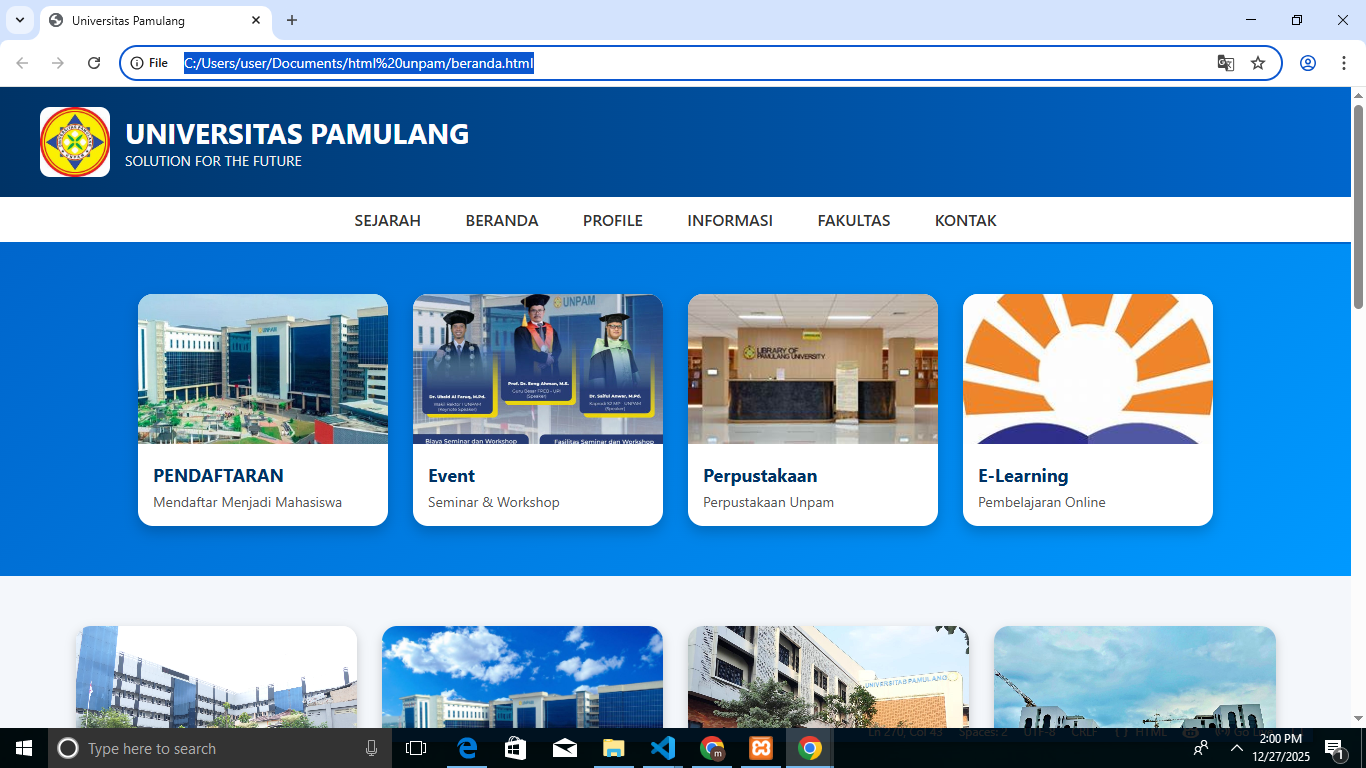
Task: Open the Chrome profile avatar
Action: pyautogui.click(x=1308, y=63)
